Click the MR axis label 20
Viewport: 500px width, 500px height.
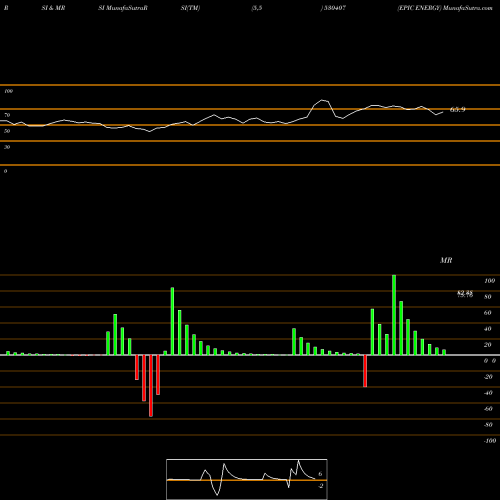(488, 345)
